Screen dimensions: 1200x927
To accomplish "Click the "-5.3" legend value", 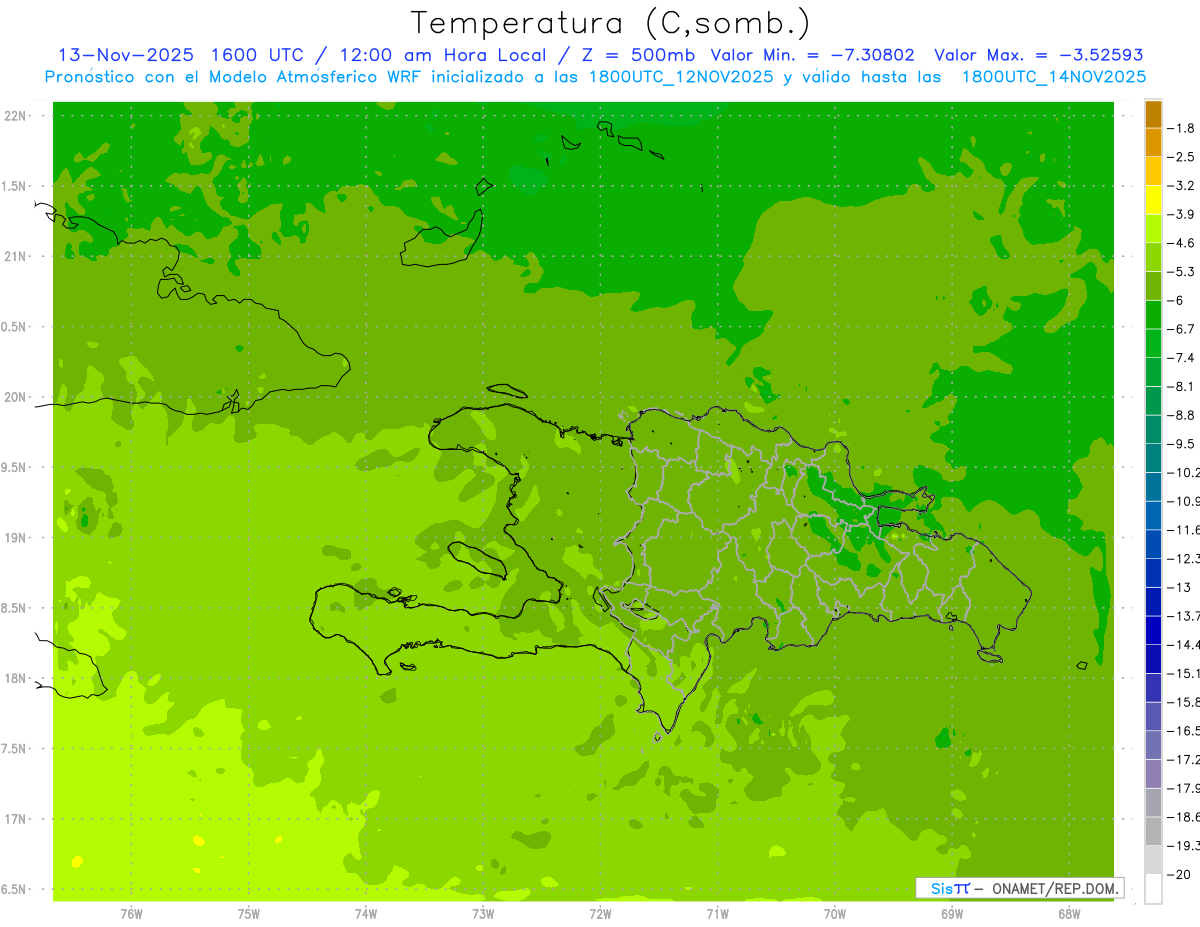I will (1181, 271).
